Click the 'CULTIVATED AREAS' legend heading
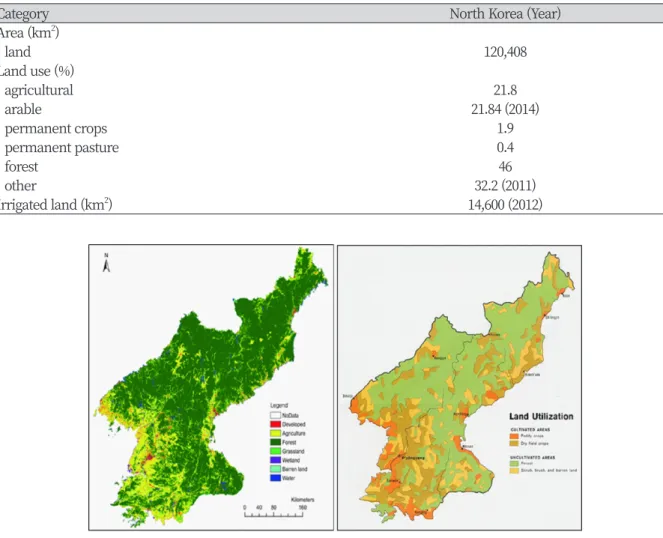Screen dimensions: 663x538 coord(530,430)
